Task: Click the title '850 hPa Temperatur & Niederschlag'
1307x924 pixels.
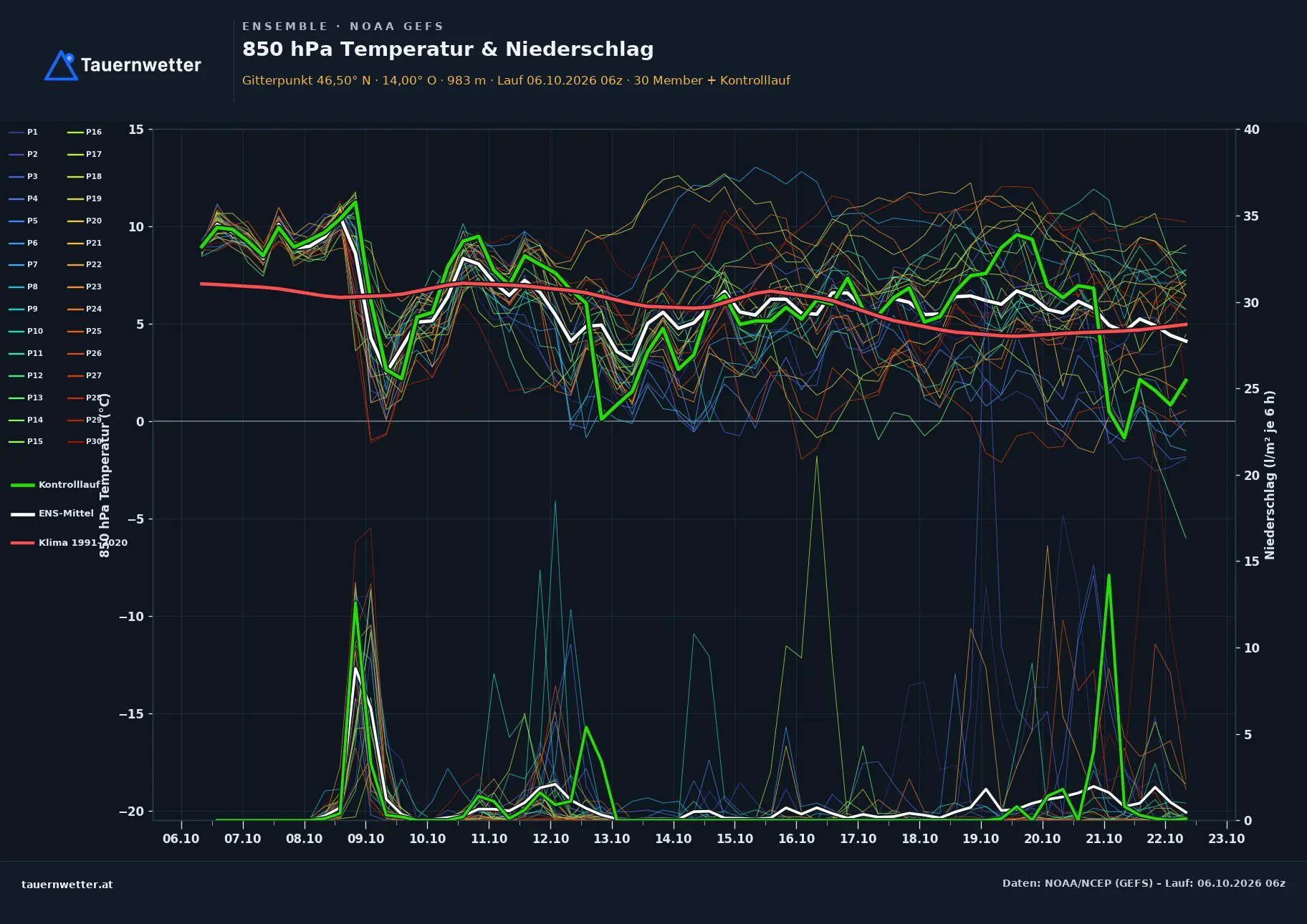Action: 448,49
